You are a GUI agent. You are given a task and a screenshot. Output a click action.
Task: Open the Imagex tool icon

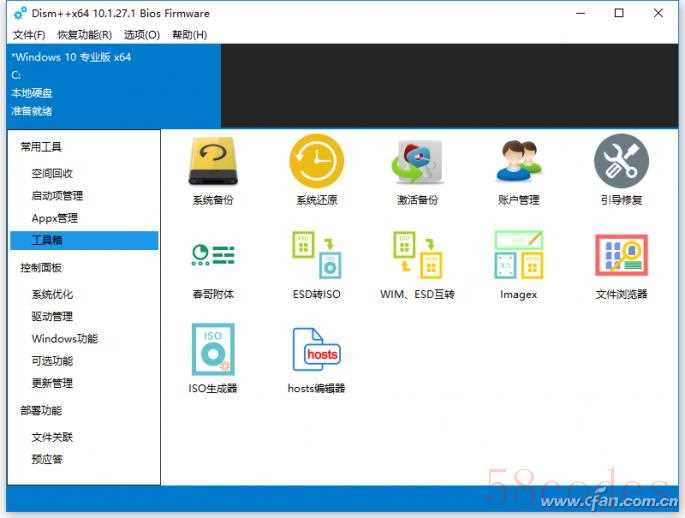click(519, 255)
